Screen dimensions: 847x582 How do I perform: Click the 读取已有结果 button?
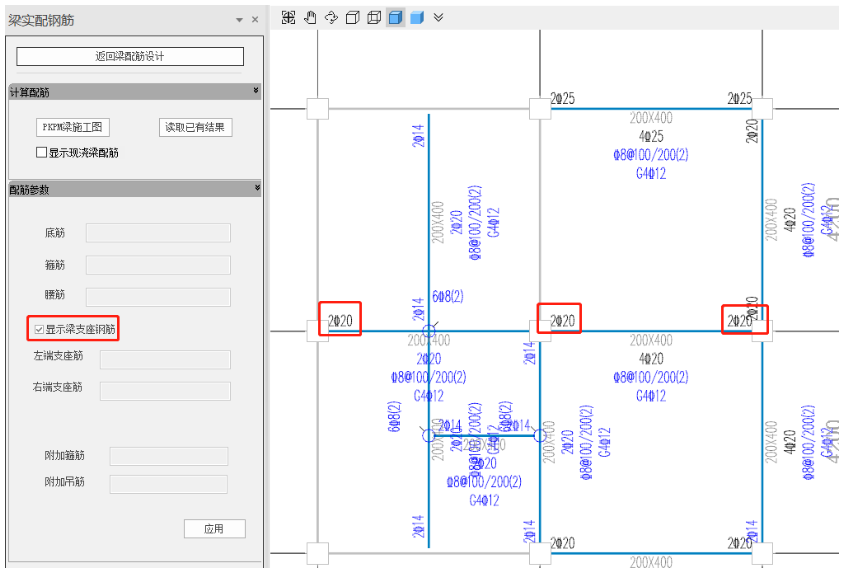pyautogui.click(x=195, y=127)
